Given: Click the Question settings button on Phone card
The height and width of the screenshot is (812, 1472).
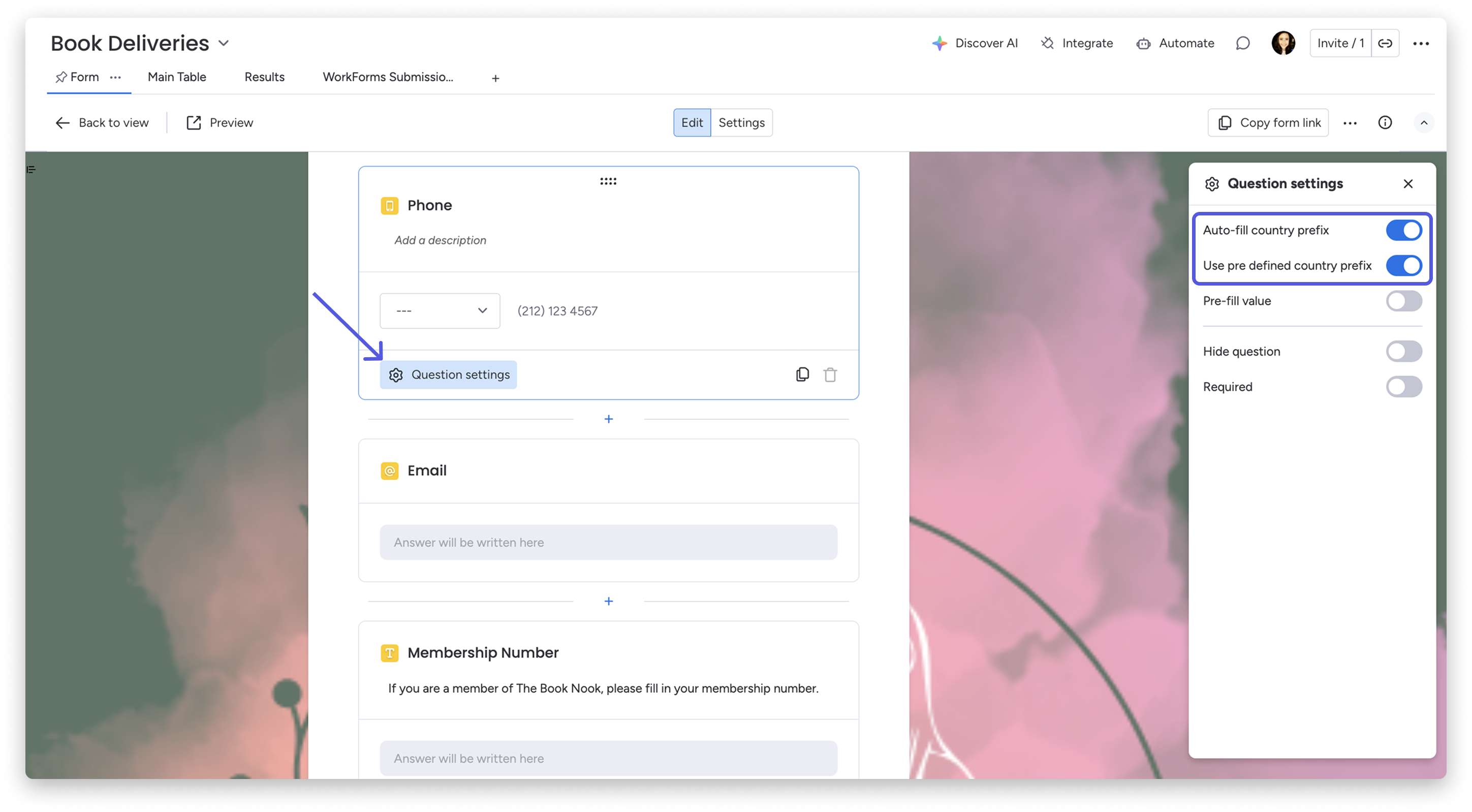Looking at the screenshot, I should [448, 374].
